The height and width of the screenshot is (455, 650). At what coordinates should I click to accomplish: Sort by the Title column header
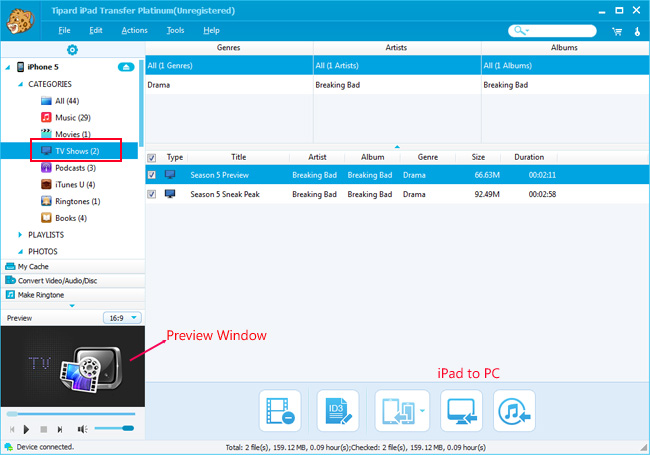(x=238, y=157)
